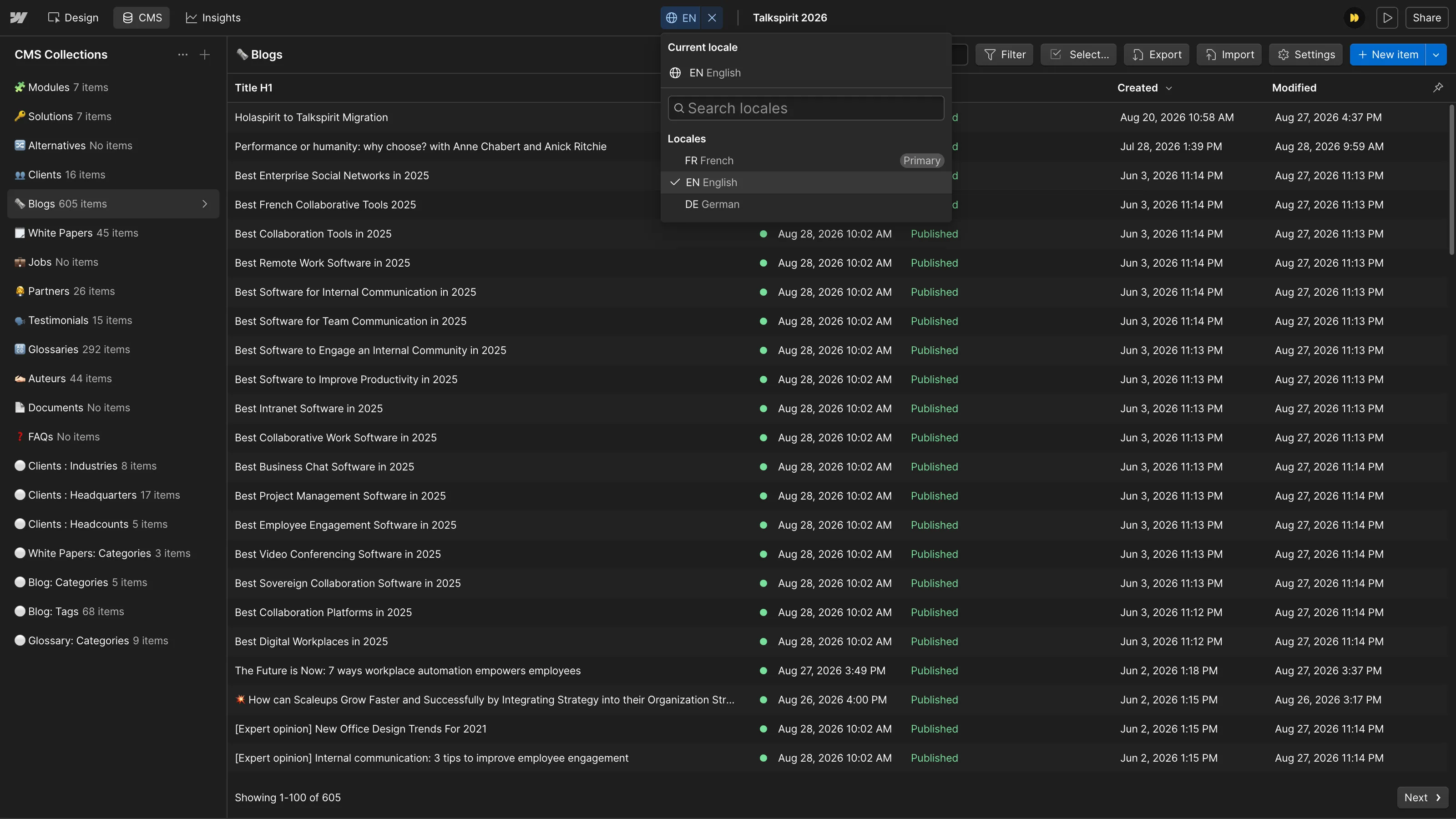Click the yellow fast-forward status icon
Image resolution: width=1456 pixels, height=819 pixels.
click(x=1354, y=18)
